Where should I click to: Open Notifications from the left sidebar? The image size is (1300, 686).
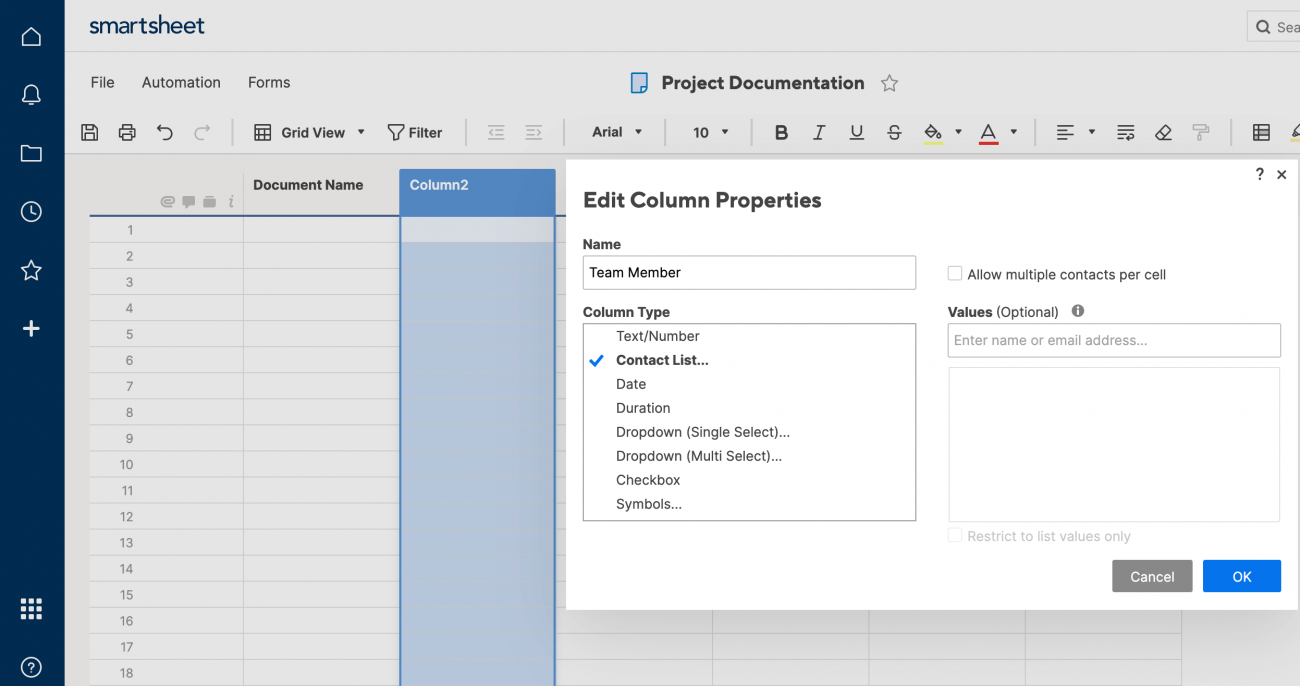coord(31,94)
